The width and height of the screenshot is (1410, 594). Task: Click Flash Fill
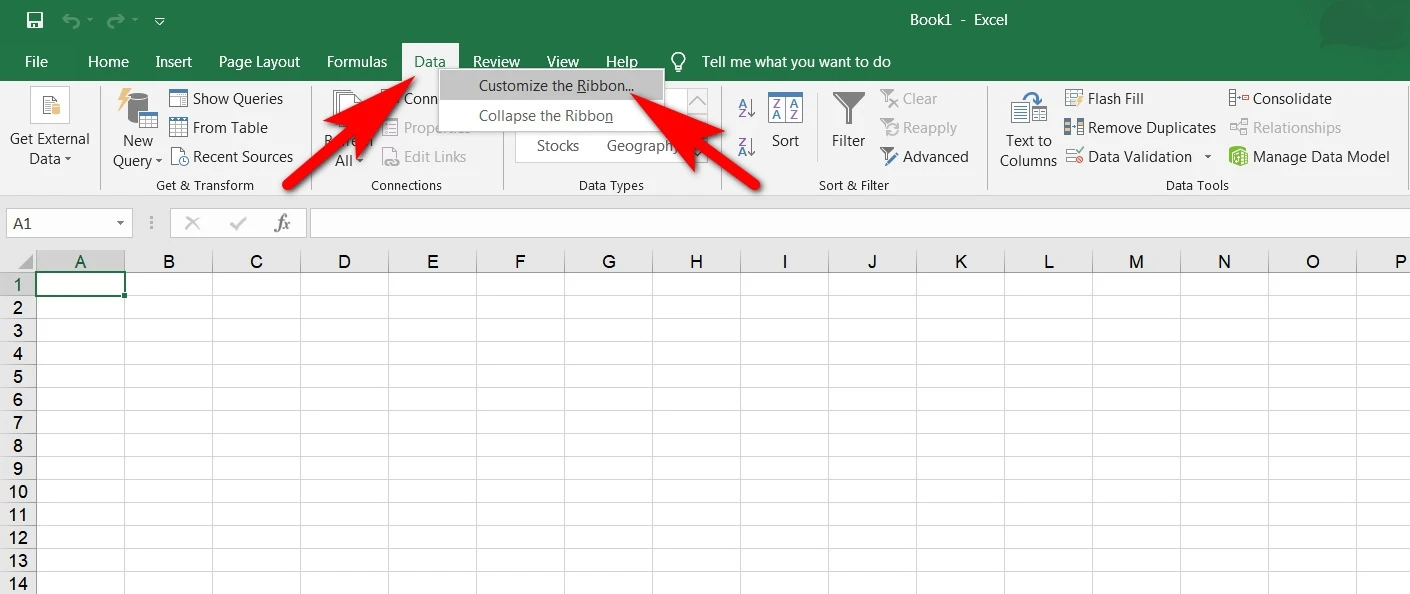tap(1104, 99)
